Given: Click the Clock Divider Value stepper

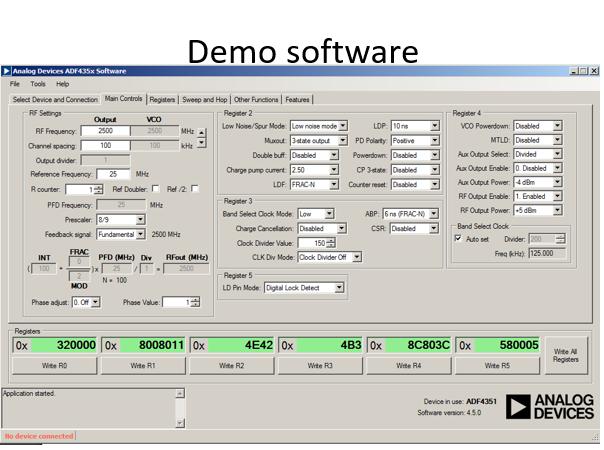Looking at the screenshot, I should pyautogui.click(x=331, y=243).
